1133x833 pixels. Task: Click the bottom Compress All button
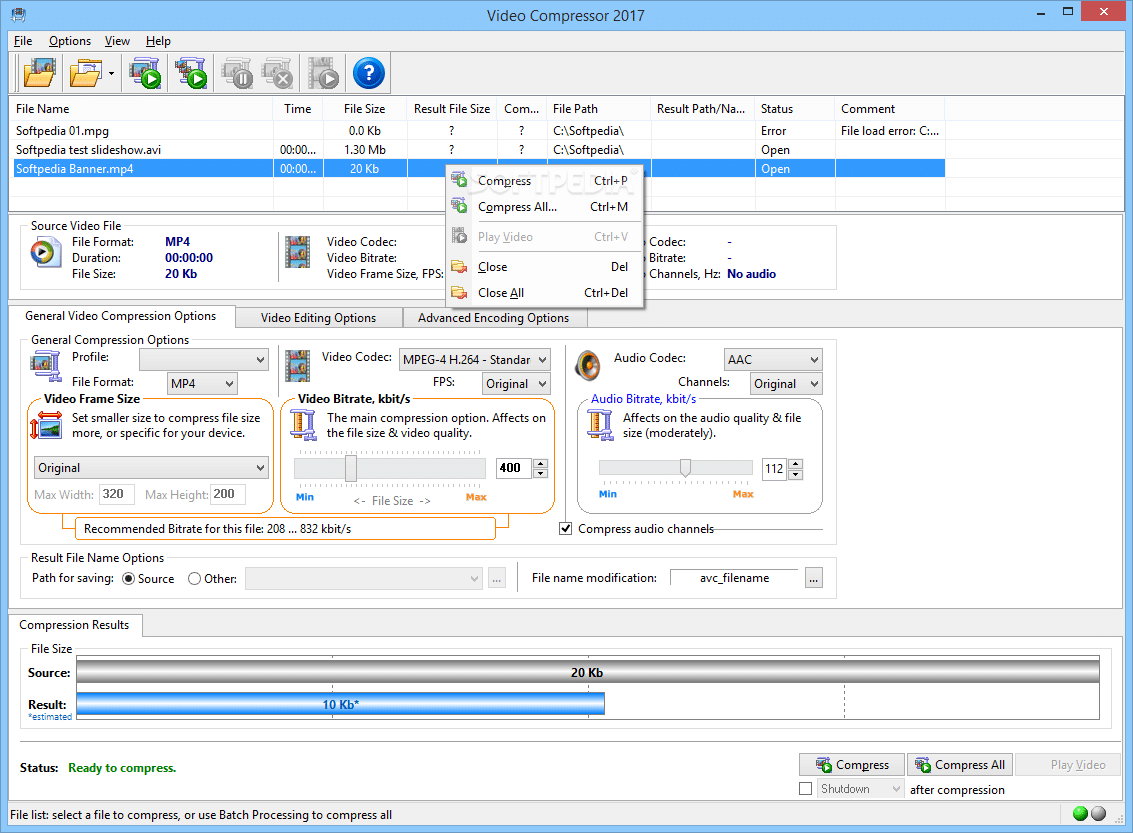[960, 764]
